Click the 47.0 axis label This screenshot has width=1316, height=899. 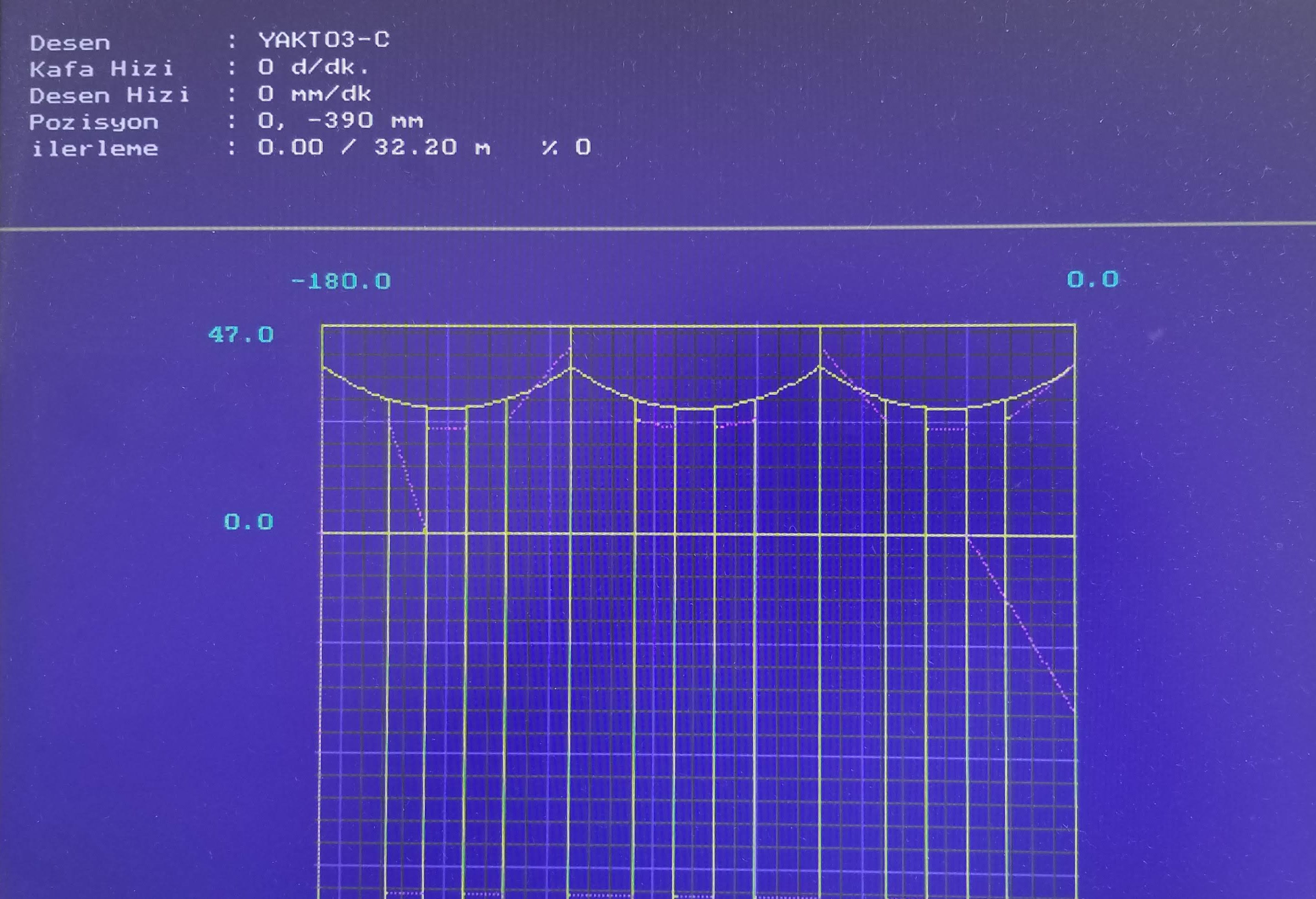(241, 335)
